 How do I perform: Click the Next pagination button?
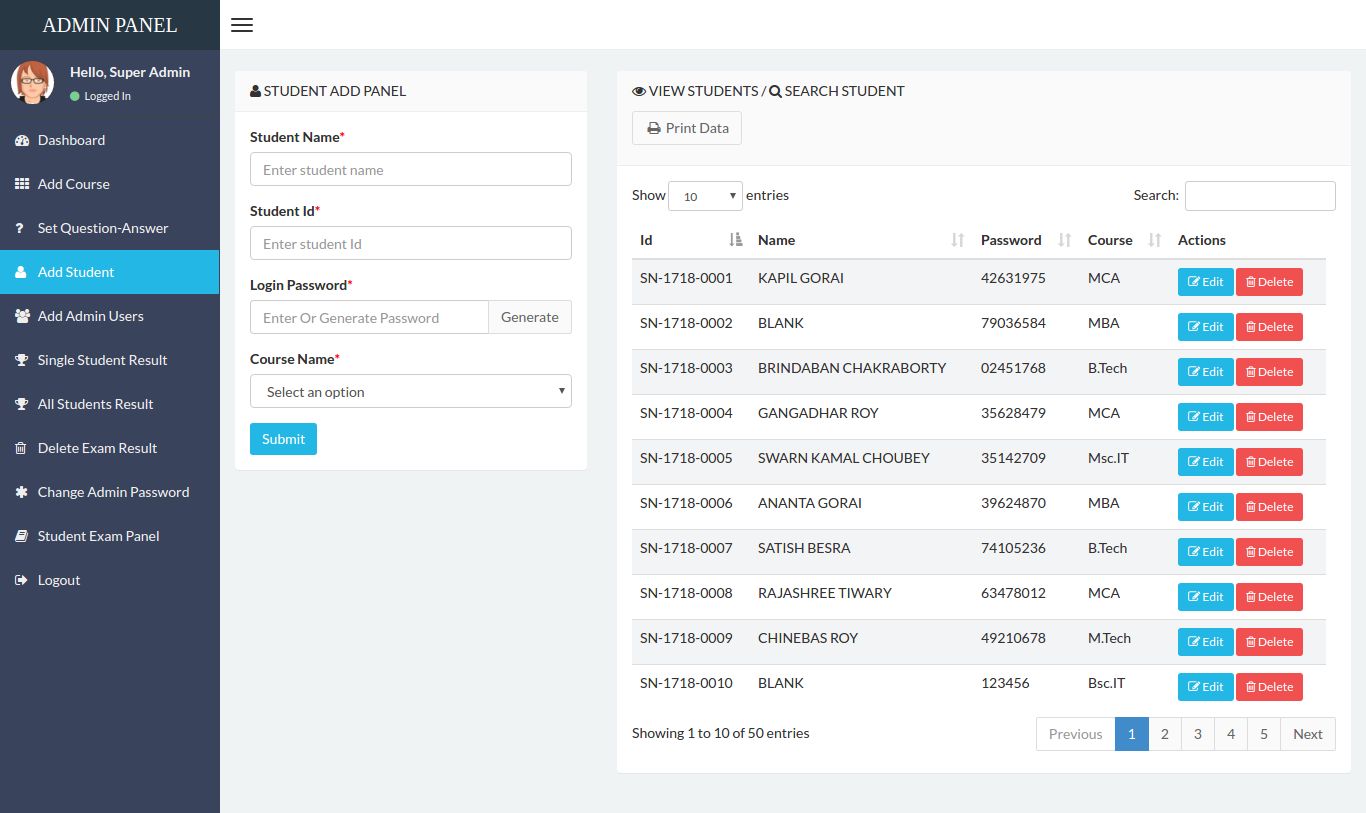[x=1308, y=734]
